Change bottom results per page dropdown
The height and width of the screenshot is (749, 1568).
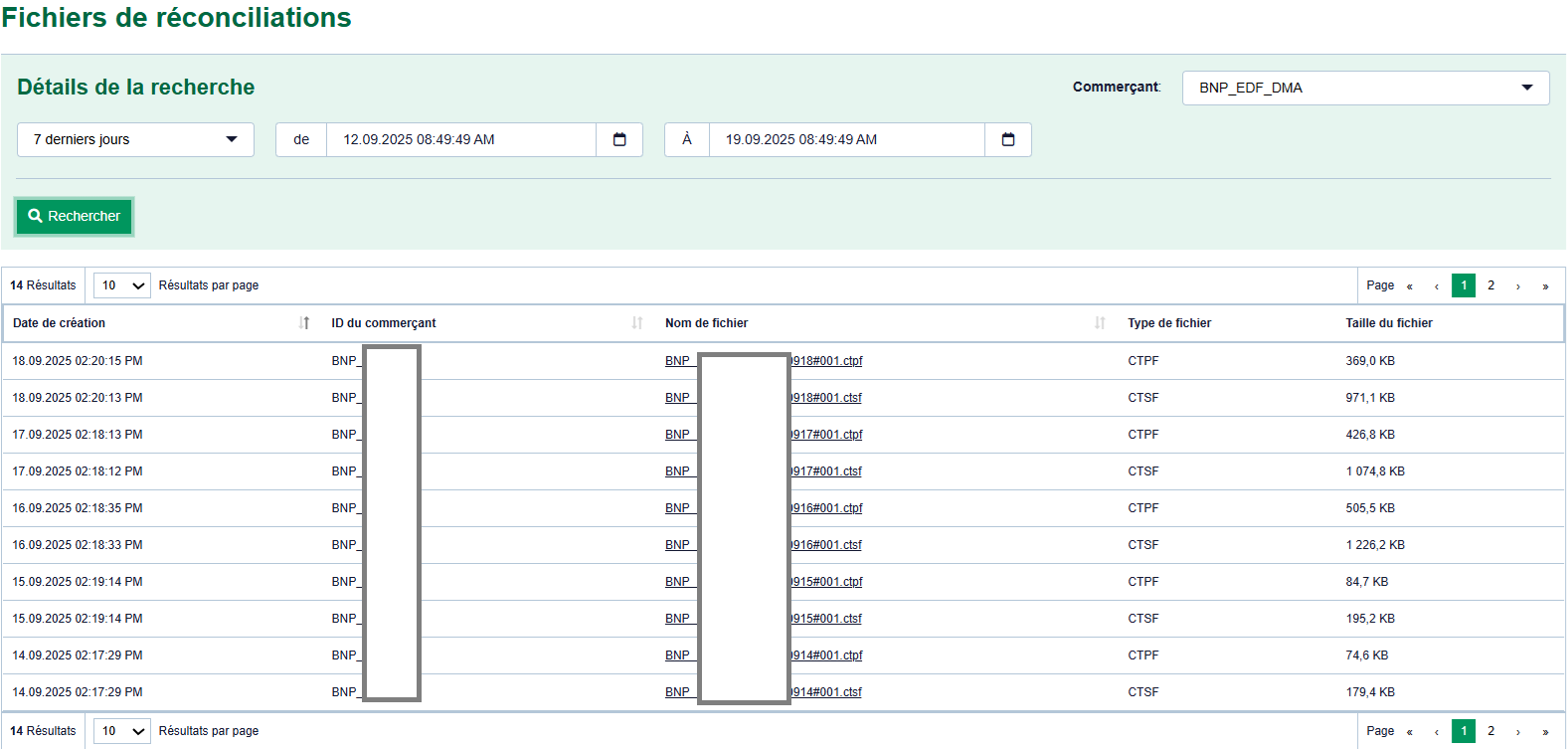pos(122,731)
